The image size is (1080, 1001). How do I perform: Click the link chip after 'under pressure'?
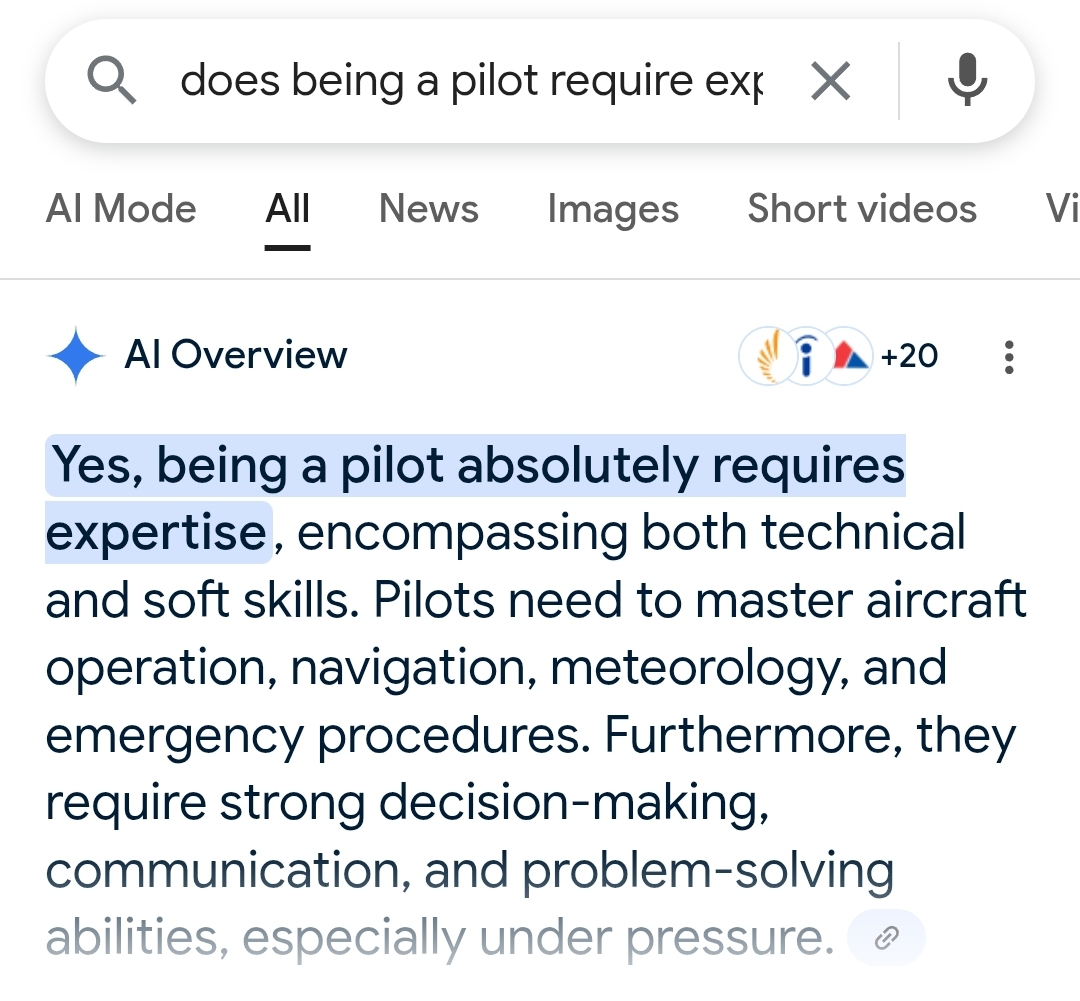pos(886,938)
